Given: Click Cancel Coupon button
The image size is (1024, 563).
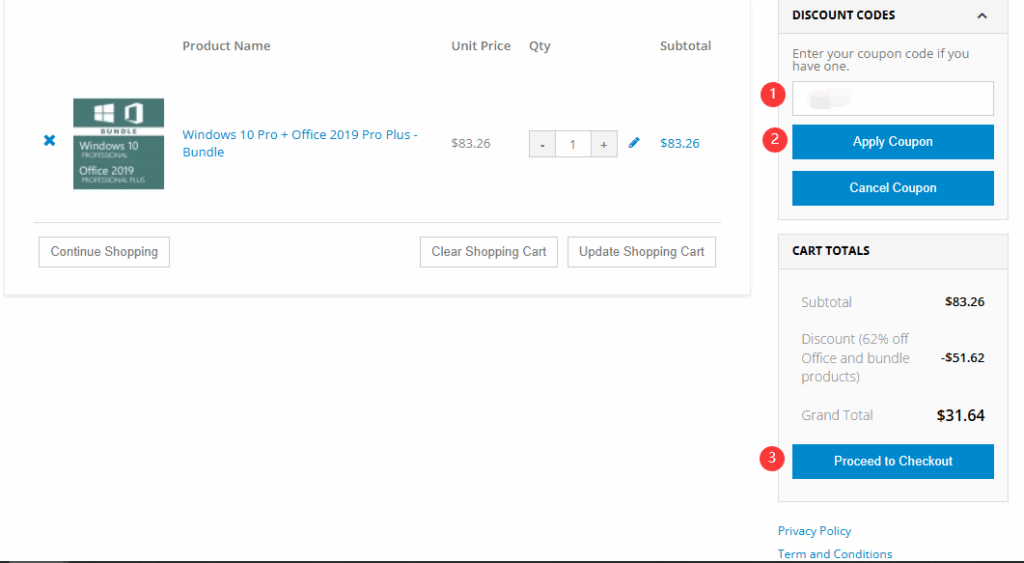Looking at the screenshot, I should 893,188.
